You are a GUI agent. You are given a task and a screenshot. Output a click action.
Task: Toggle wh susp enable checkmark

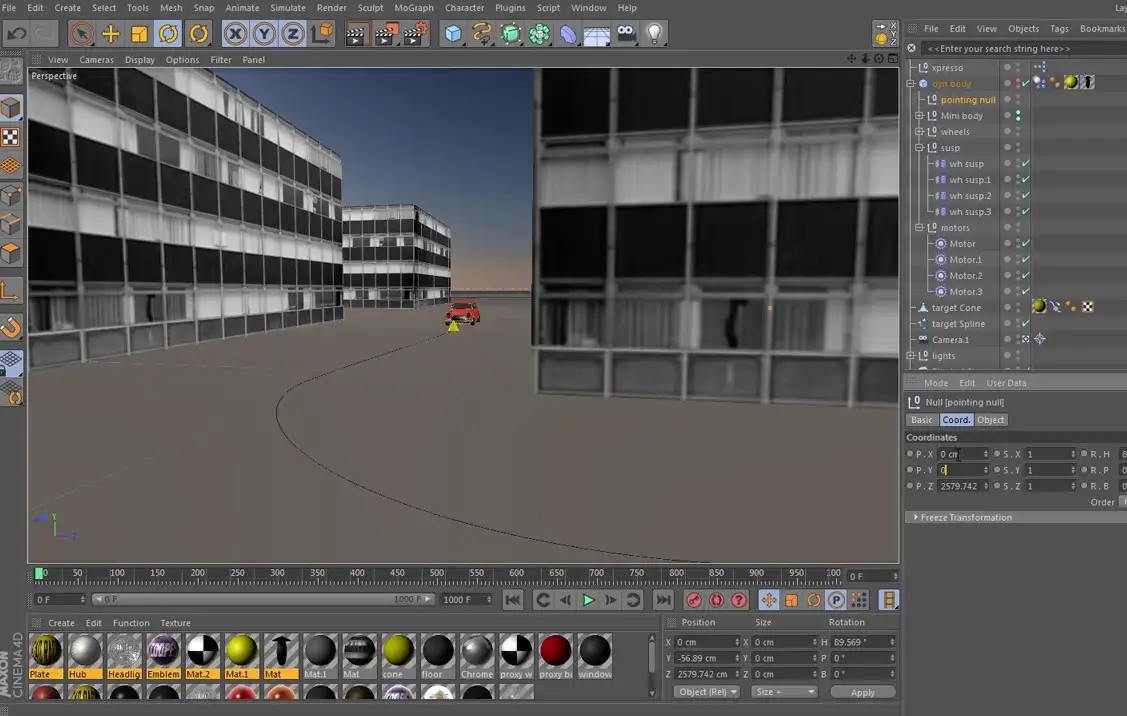point(1026,164)
